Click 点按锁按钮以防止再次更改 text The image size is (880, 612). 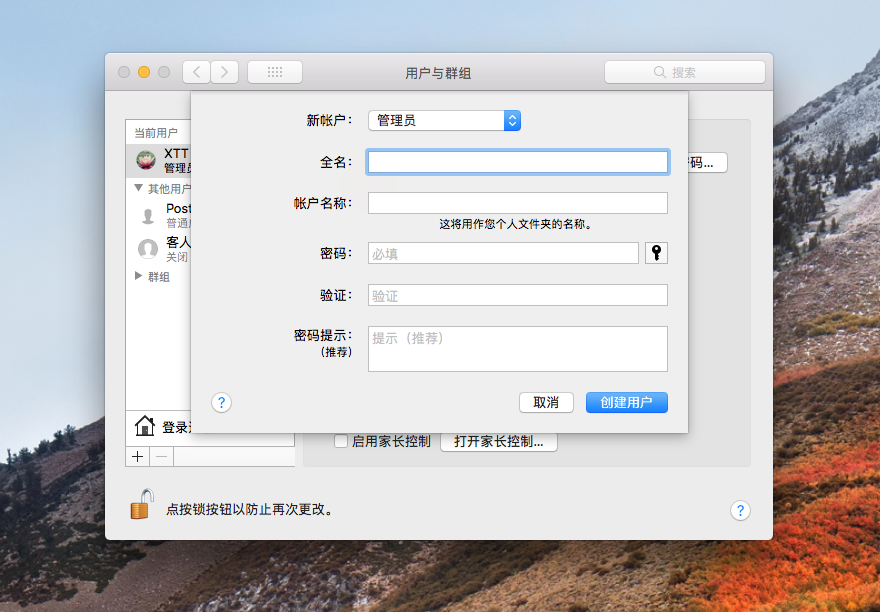tap(250, 510)
